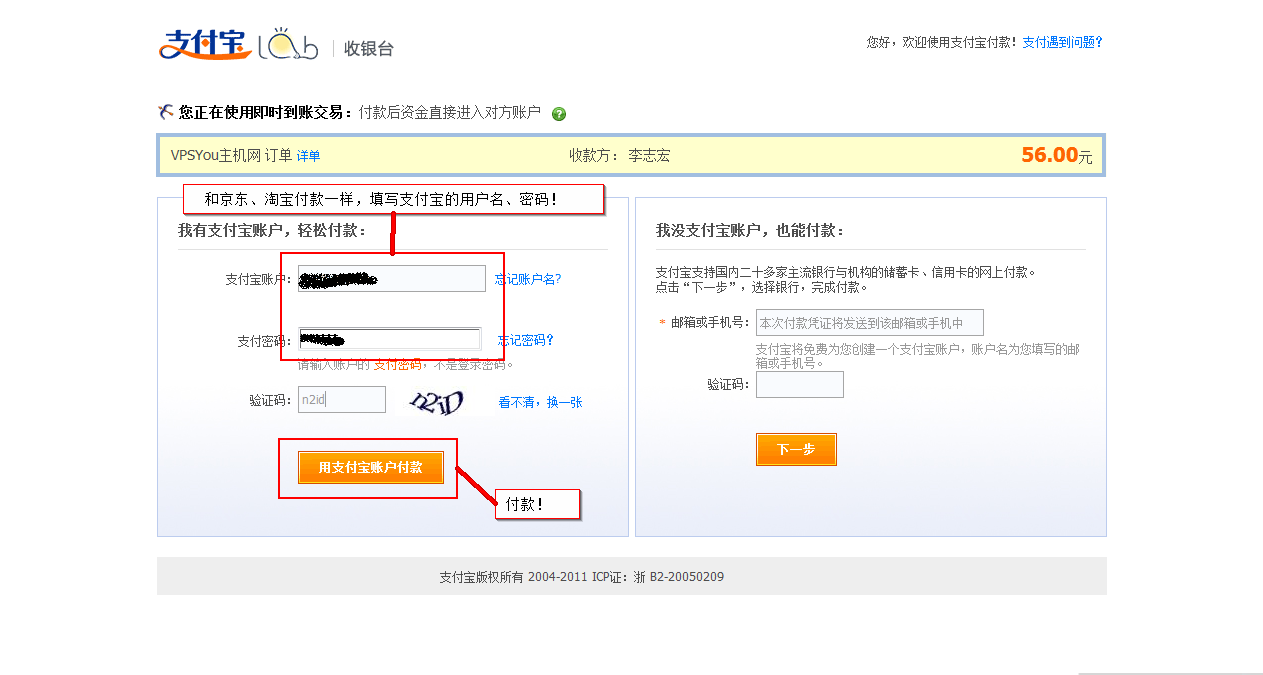Click the green help question mark icon

click(x=559, y=114)
